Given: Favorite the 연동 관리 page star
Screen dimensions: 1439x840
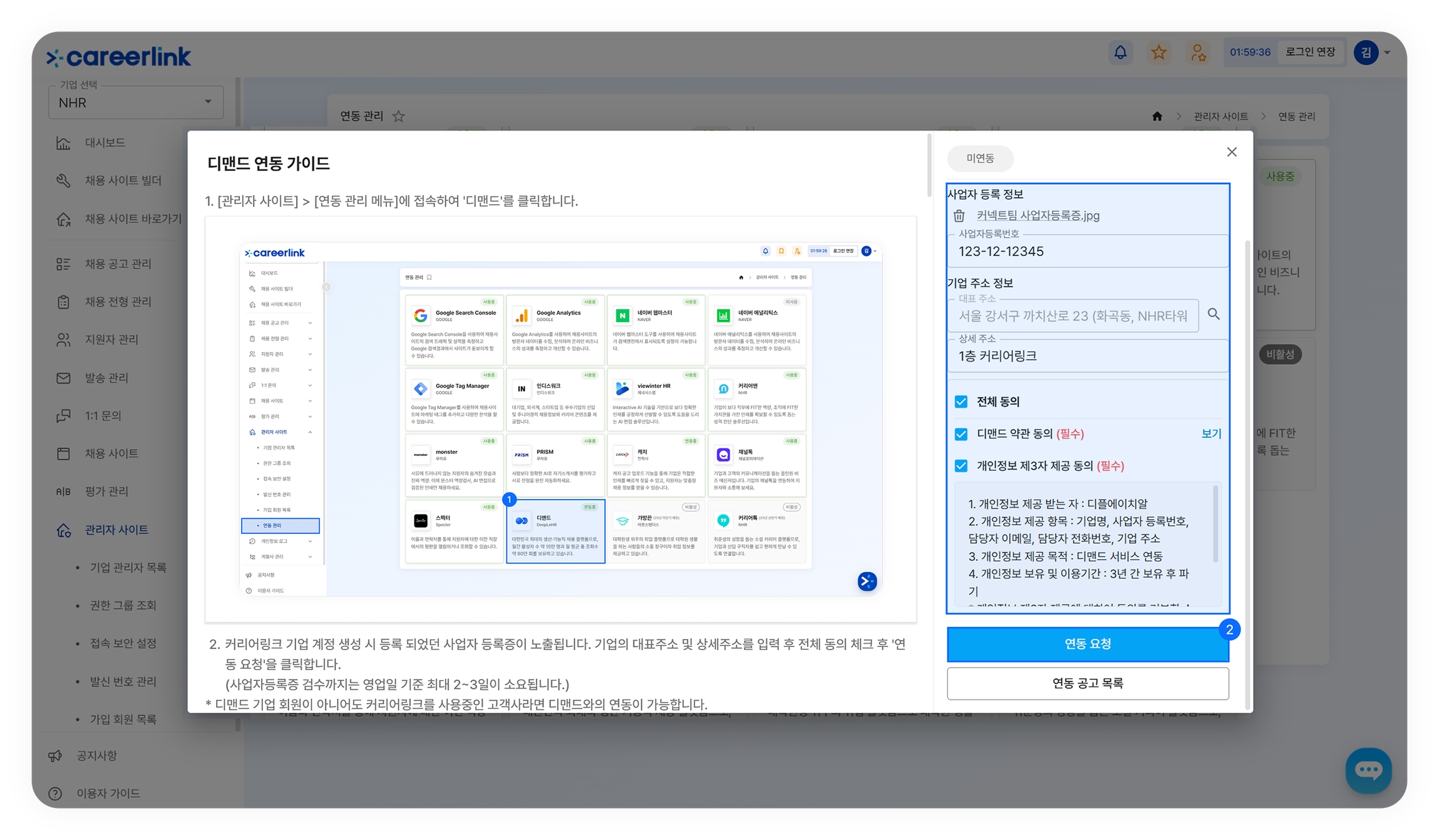Looking at the screenshot, I should click(398, 116).
